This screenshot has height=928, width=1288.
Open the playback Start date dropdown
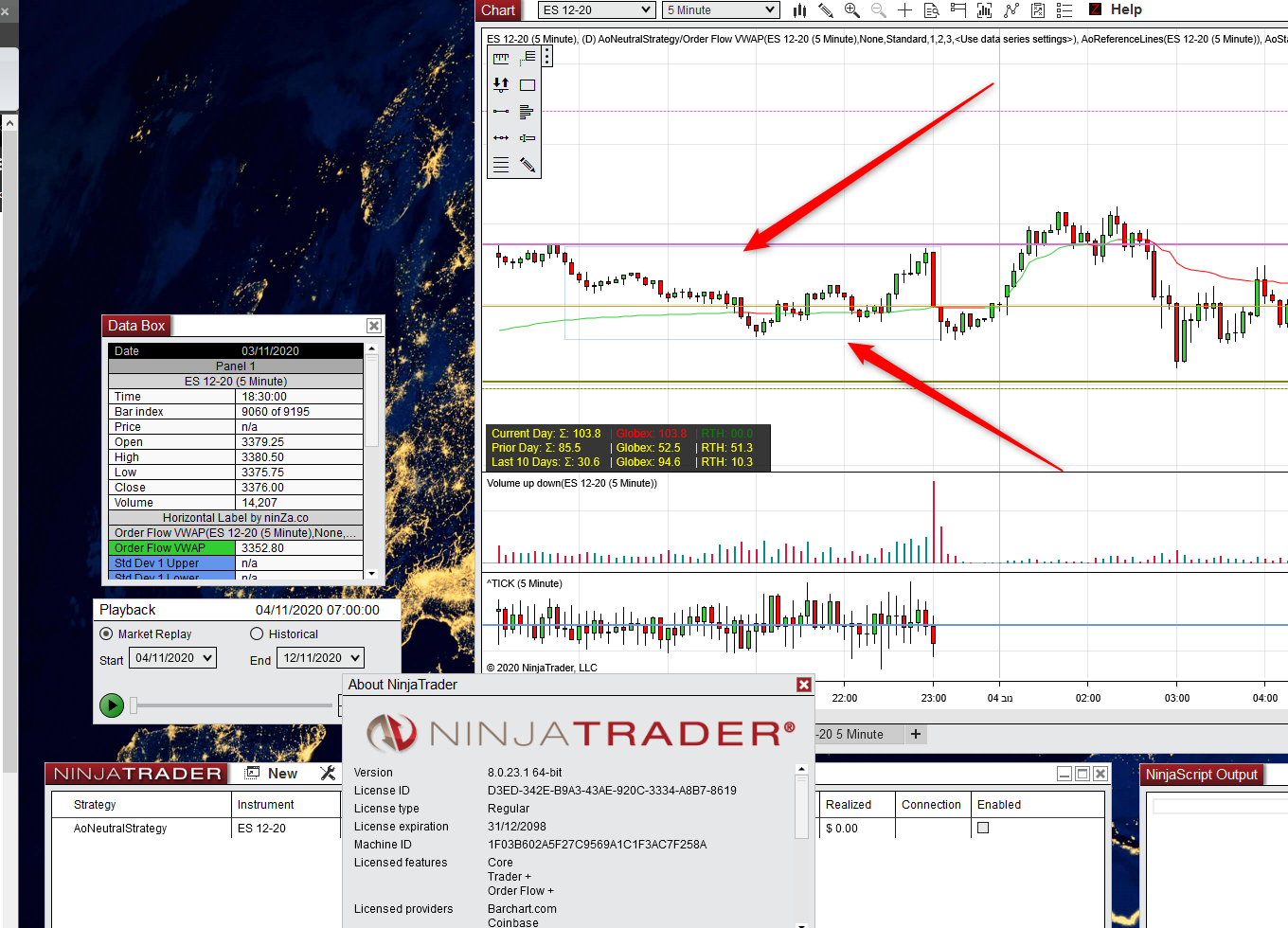172,658
